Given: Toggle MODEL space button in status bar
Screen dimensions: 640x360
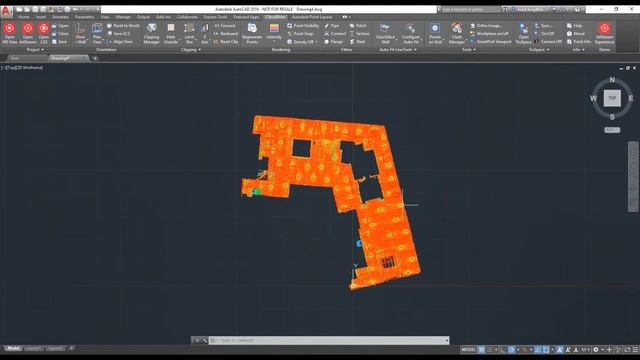Looking at the screenshot, I should pyautogui.click(x=468, y=350).
